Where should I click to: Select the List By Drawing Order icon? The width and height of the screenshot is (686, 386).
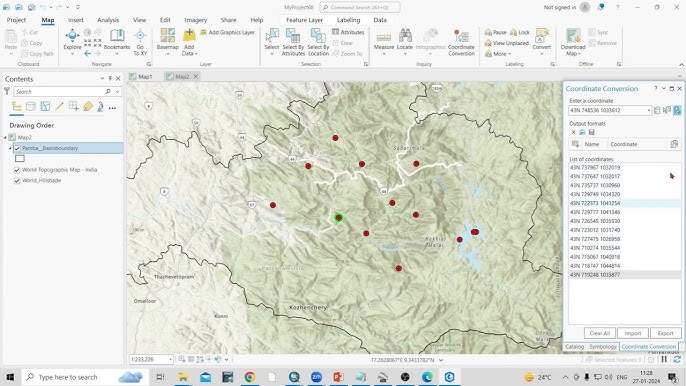tap(17, 106)
